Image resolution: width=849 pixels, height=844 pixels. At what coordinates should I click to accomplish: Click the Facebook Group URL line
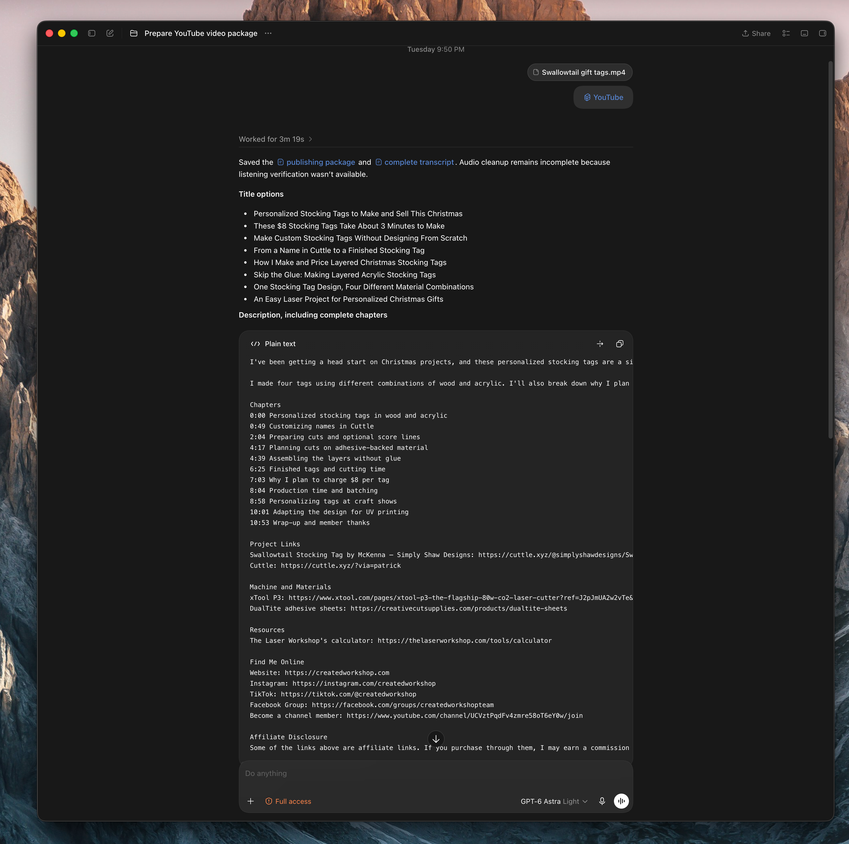coord(372,705)
